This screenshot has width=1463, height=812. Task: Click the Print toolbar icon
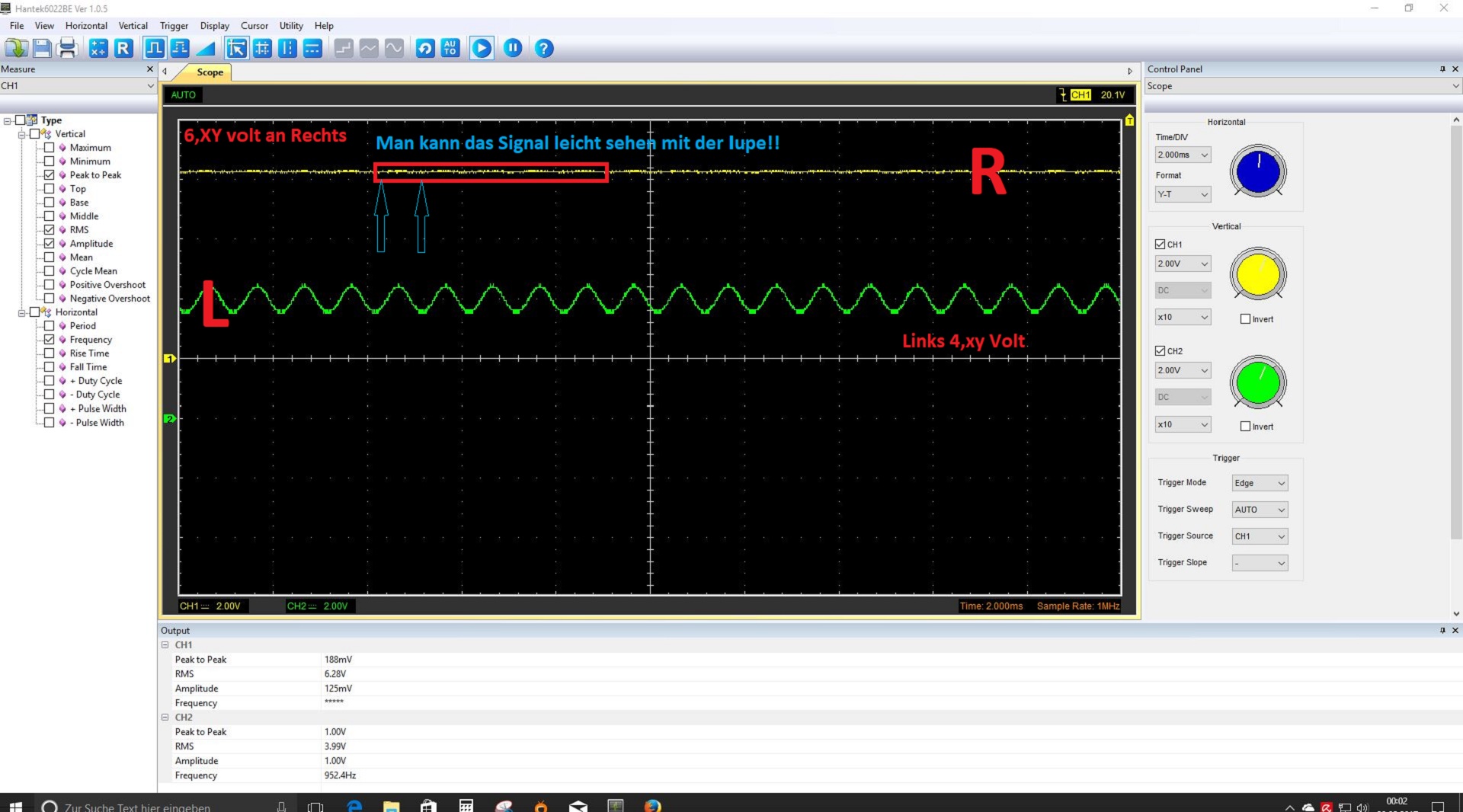point(68,49)
